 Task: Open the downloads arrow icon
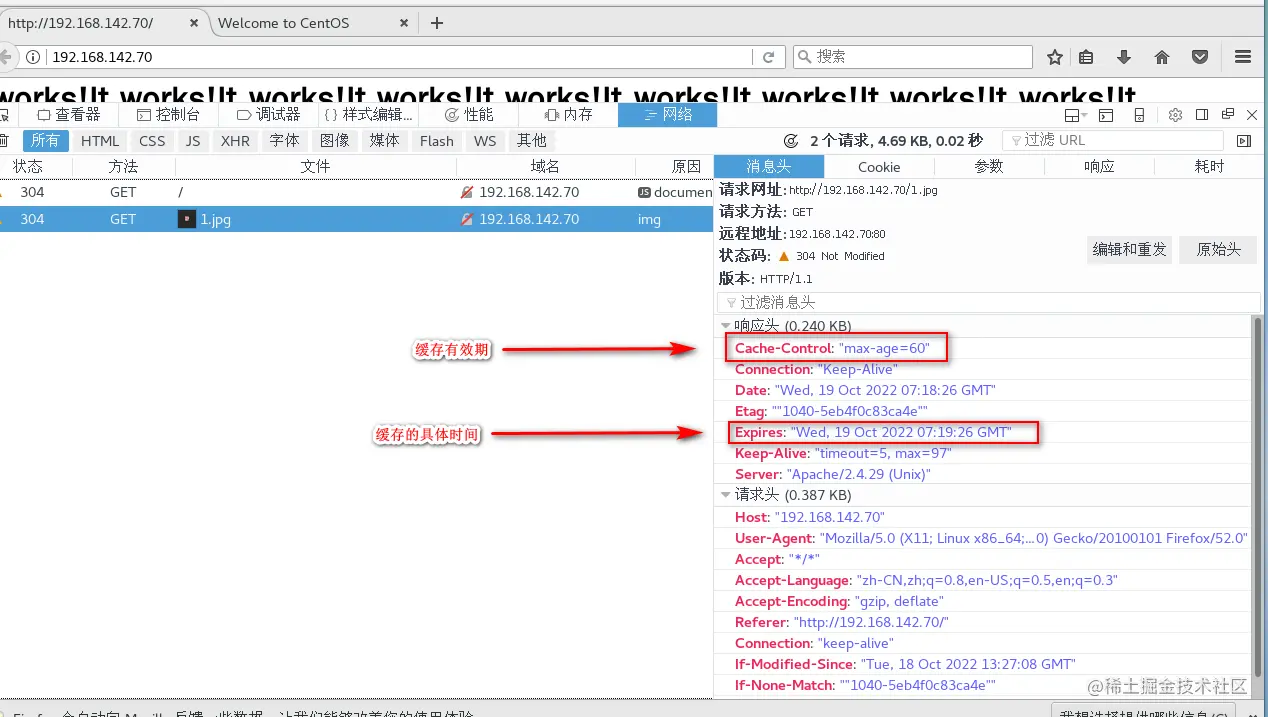(x=1124, y=57)
